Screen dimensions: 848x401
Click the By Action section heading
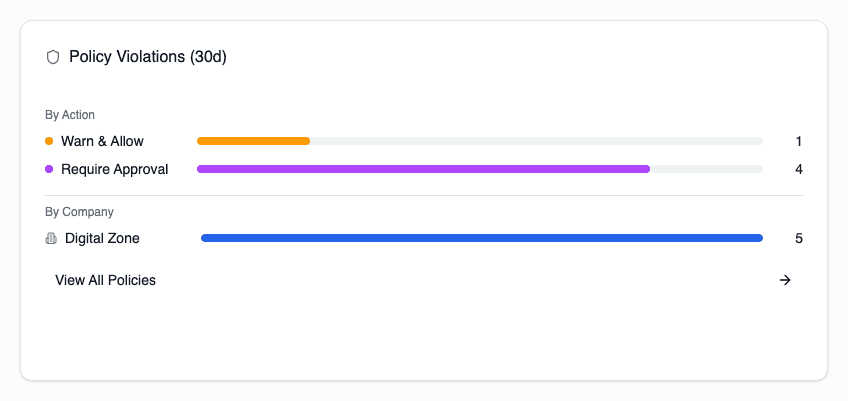(x=70, y=115)
